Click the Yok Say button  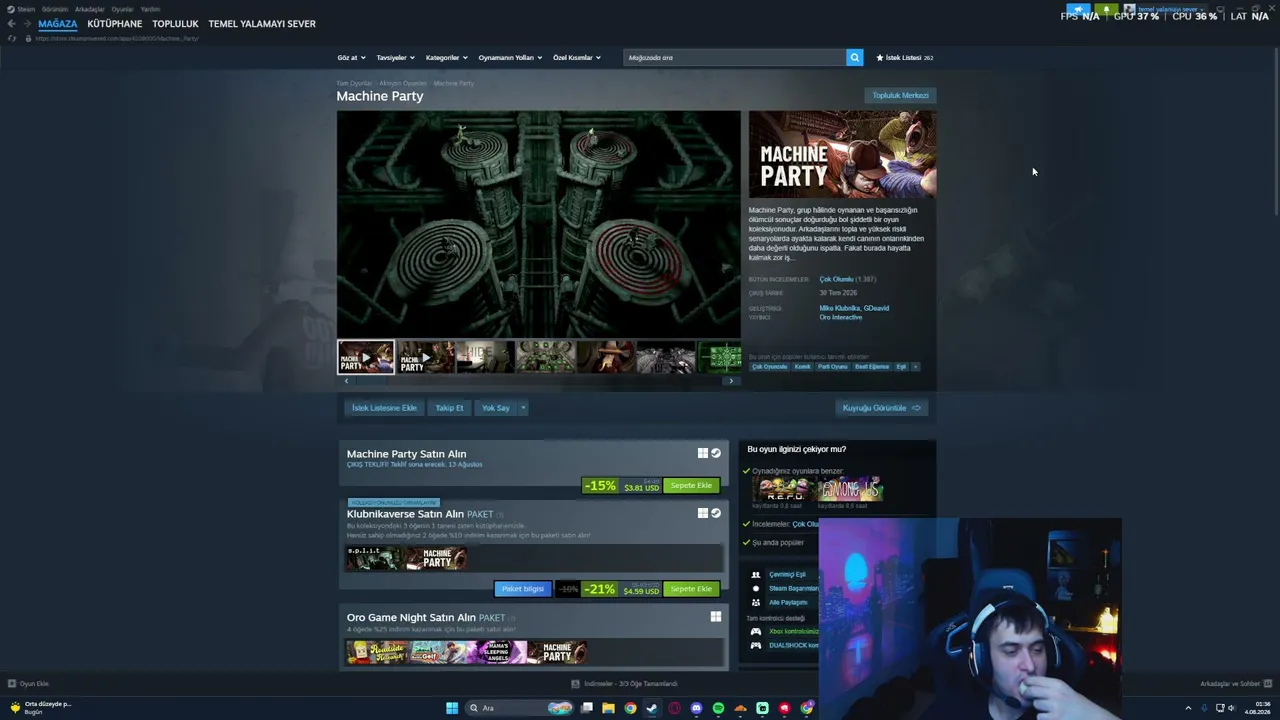click(495, 408)
